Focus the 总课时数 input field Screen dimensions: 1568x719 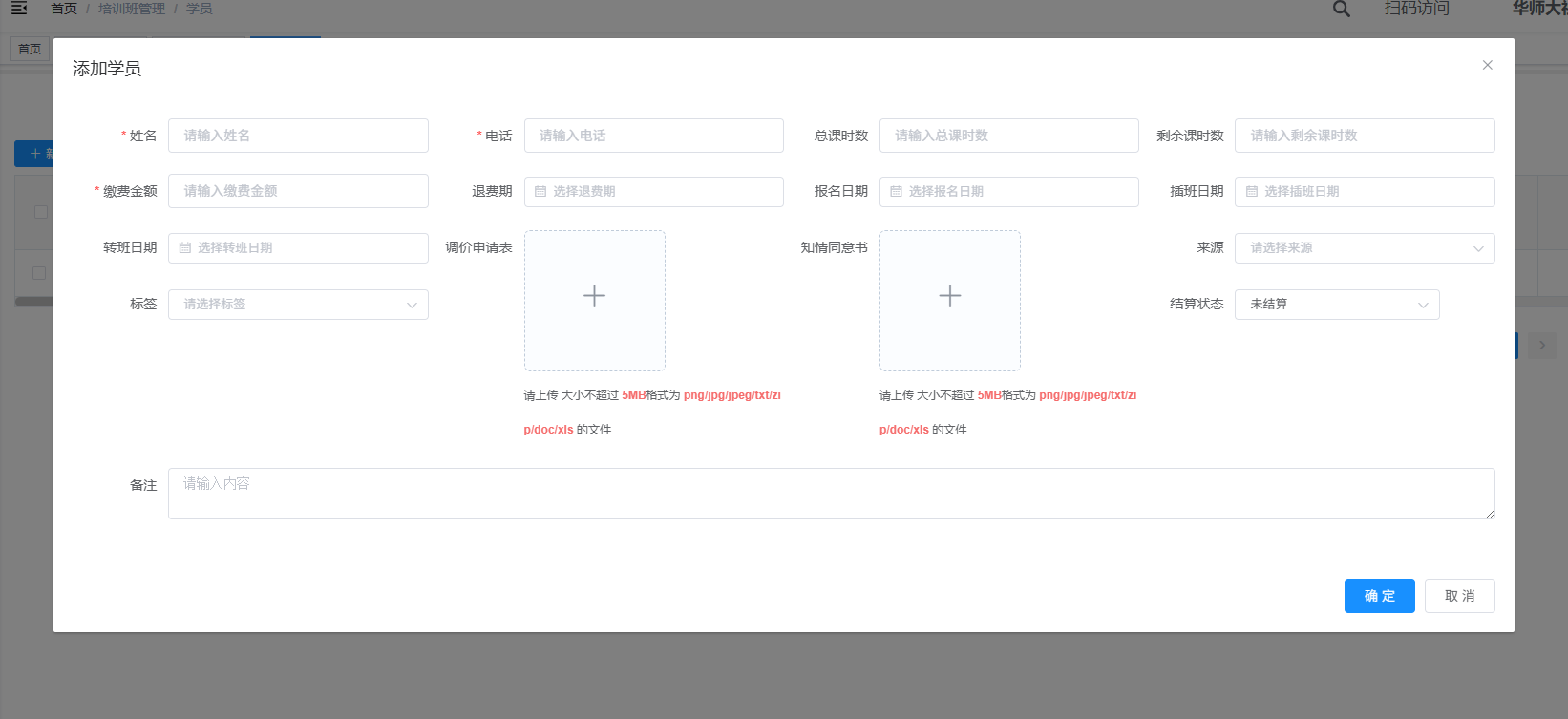coord(1009,136)
